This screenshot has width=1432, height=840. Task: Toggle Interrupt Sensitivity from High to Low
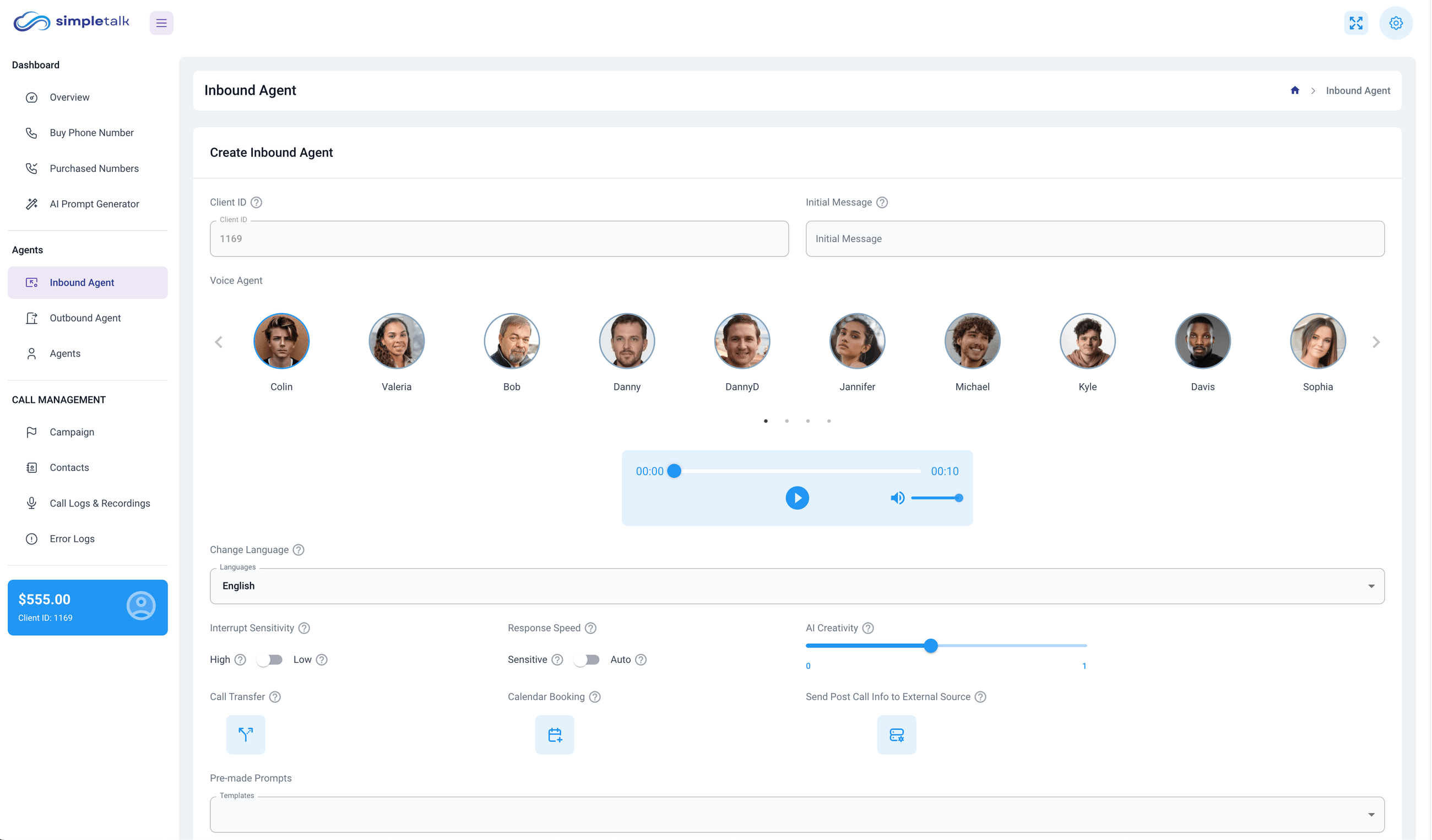tap(270, 659)
